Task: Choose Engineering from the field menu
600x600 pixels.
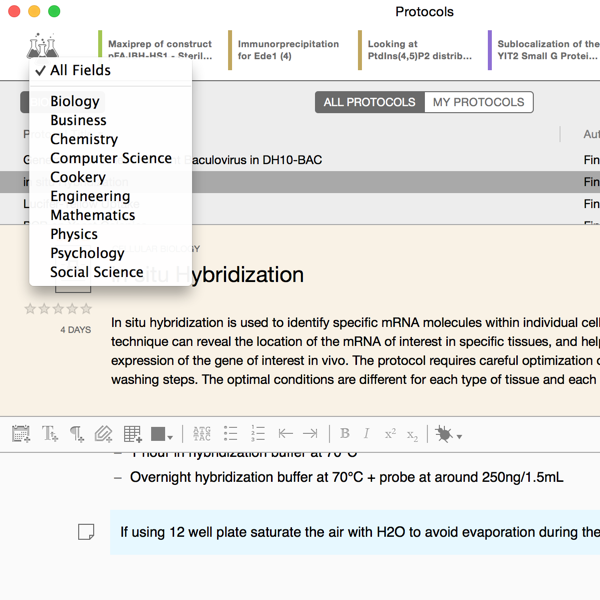Action: click(x=111, y=196)
